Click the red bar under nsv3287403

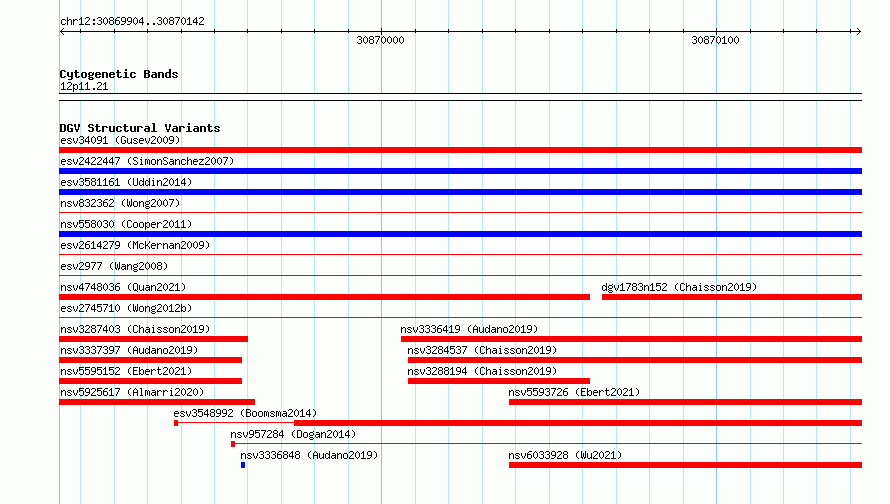[x=154, y=339]
